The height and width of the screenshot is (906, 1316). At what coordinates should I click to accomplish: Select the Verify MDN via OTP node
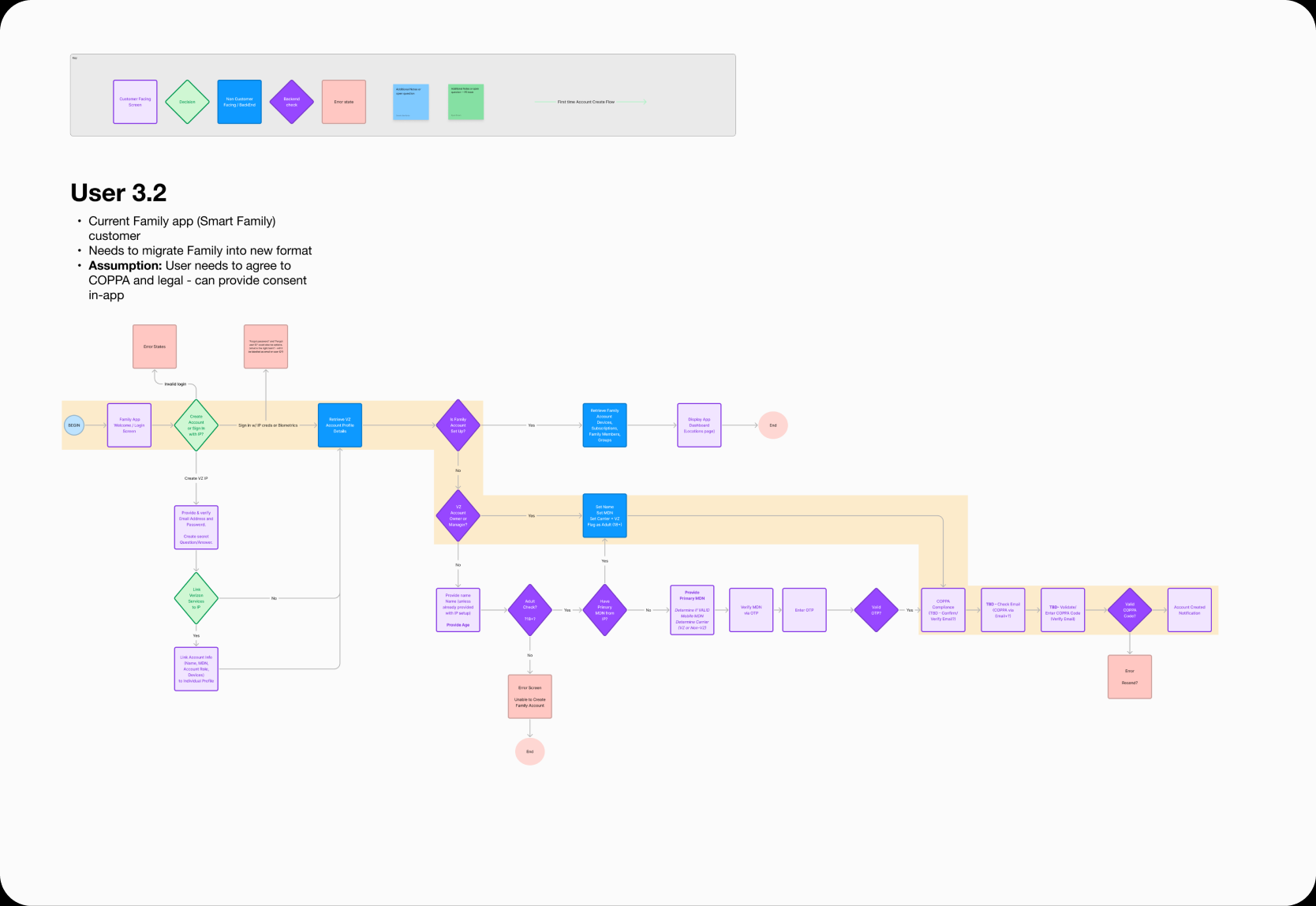pos(751,610)
